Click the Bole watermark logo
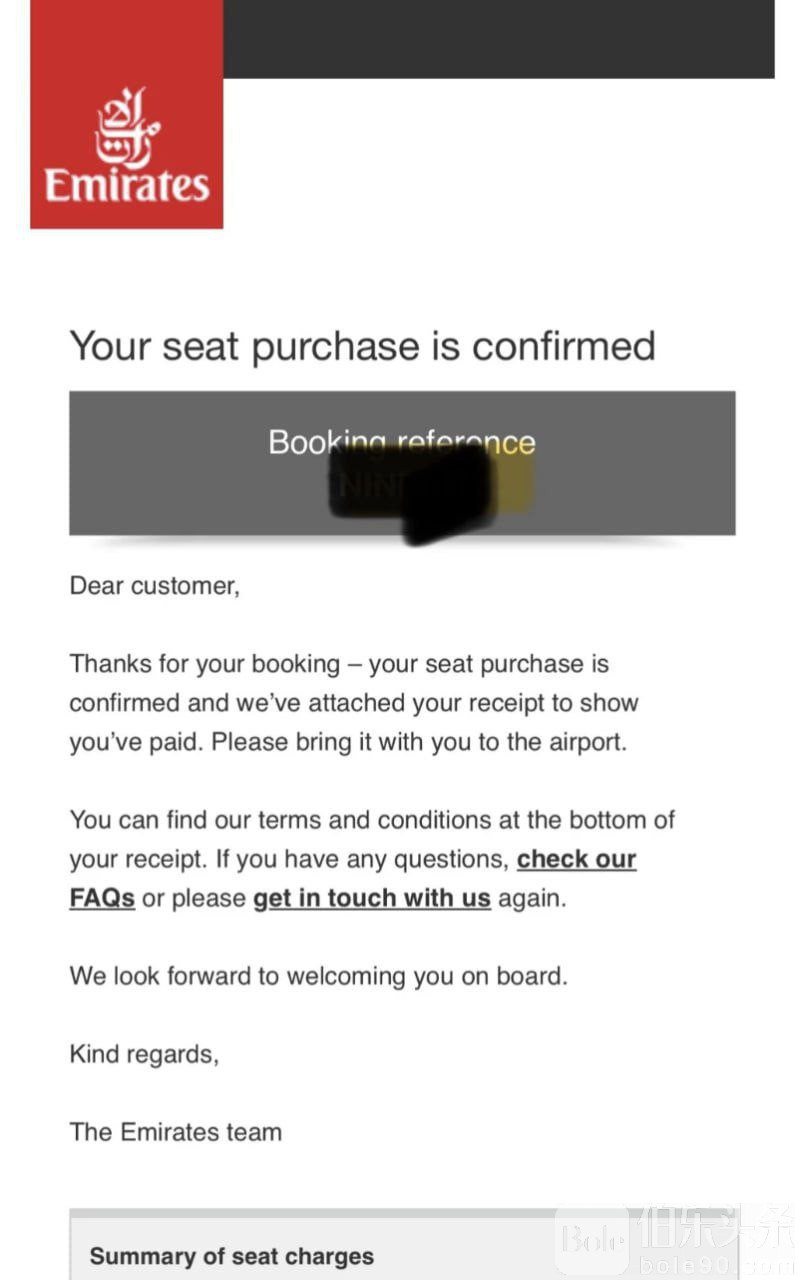The width and height of the screenshot is (800, 1280). [x=593, y=1241]
